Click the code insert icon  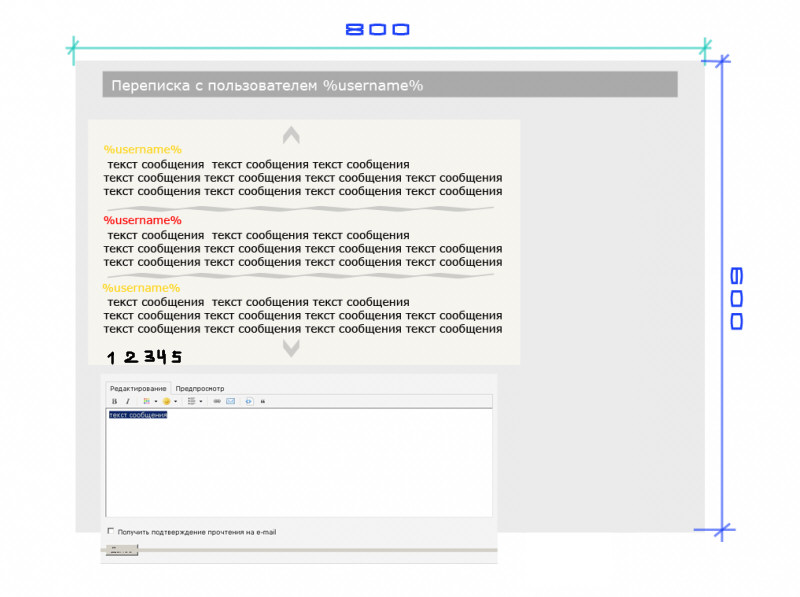[249, 401]
